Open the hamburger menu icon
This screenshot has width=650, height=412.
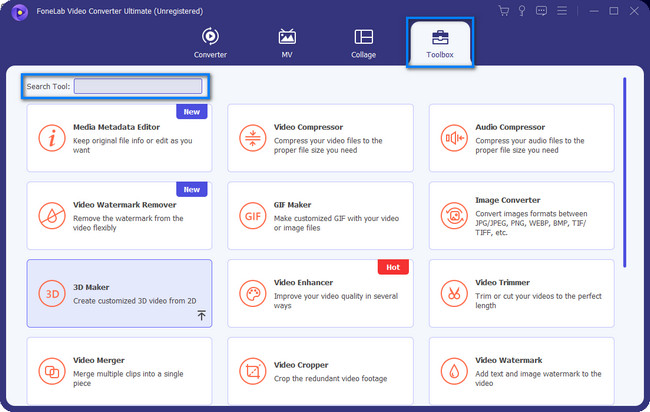point(562,11)
